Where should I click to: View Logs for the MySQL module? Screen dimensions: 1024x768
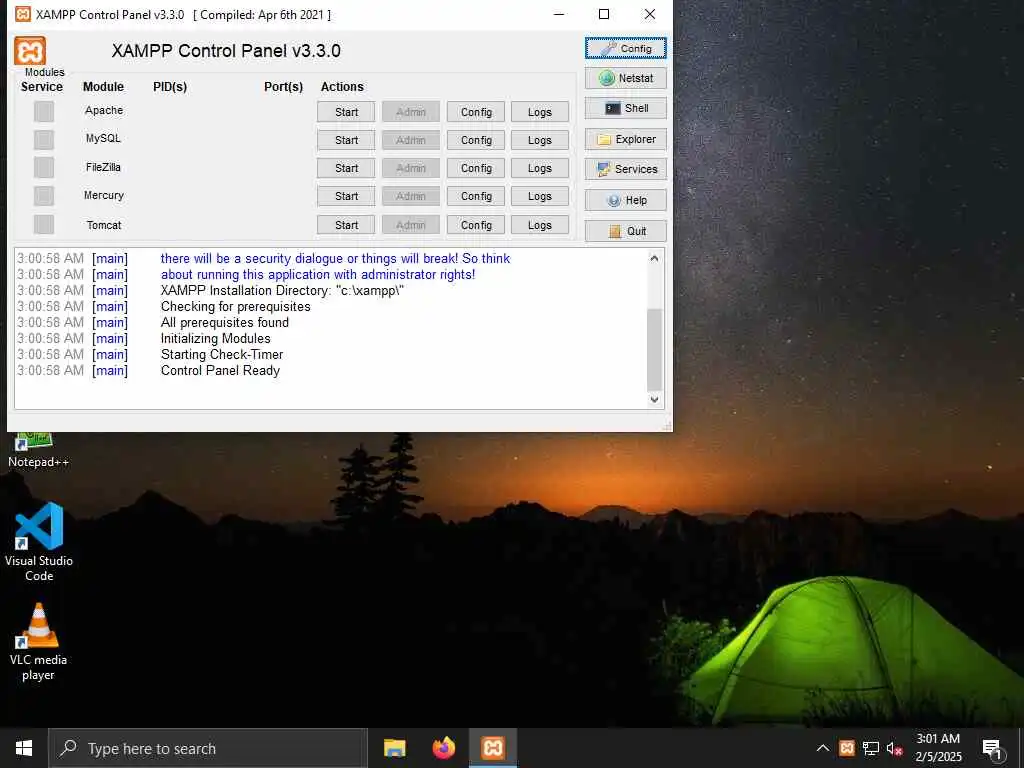tap(540, 140)
